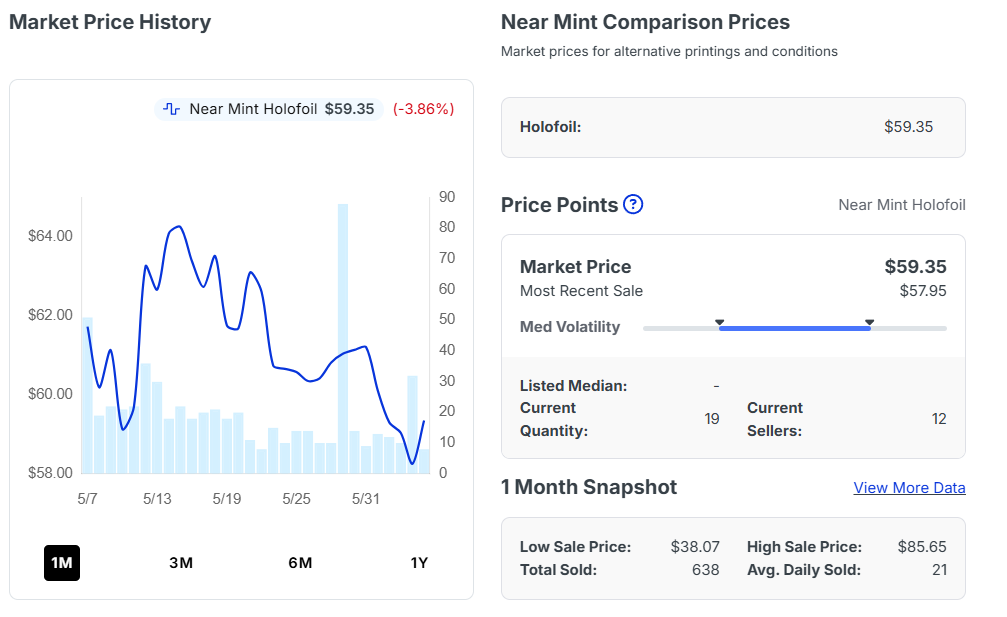
Task: Open the Price Points help question-mark icon
Action: (633, 205)
